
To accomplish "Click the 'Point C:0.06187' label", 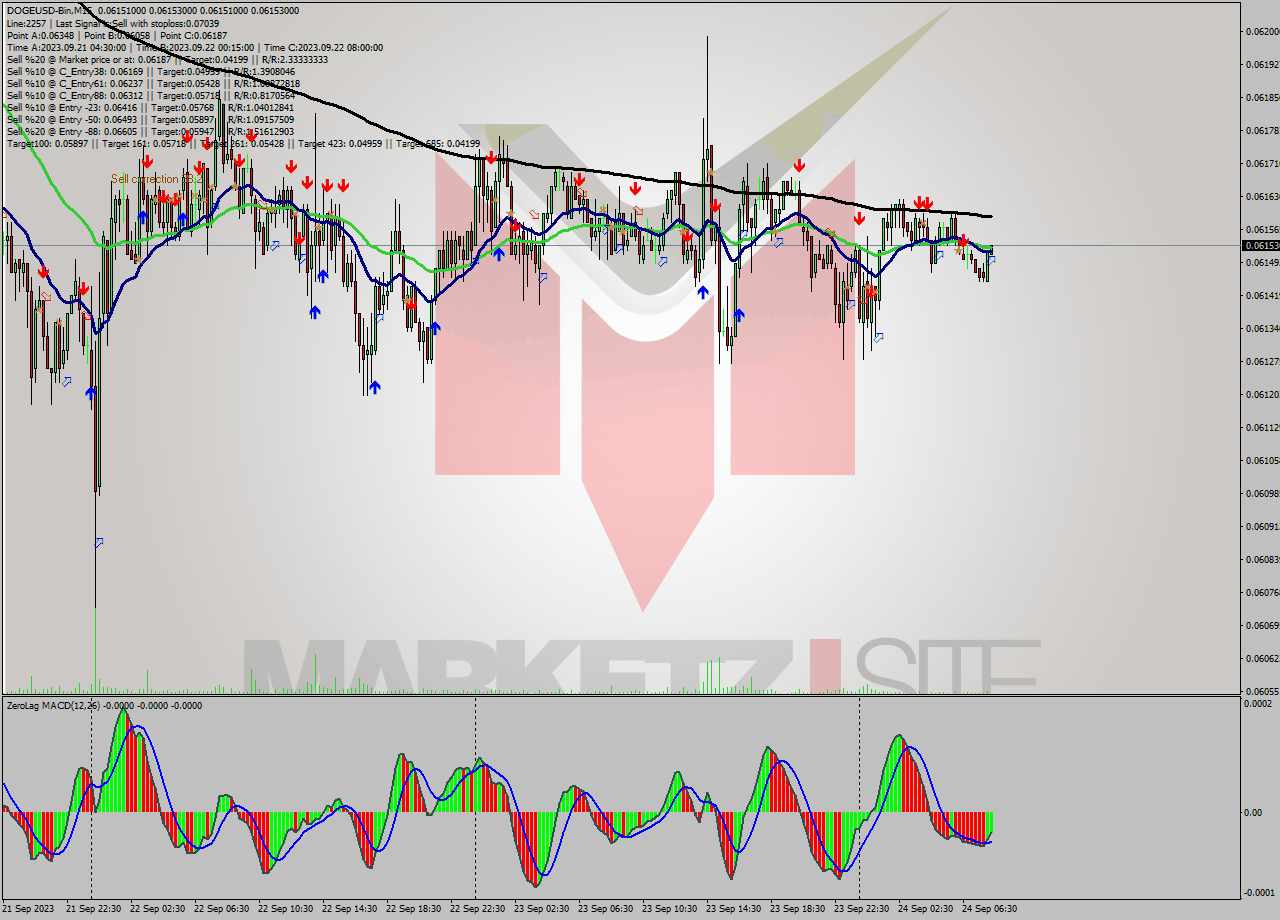I will [x=193, y=35].
